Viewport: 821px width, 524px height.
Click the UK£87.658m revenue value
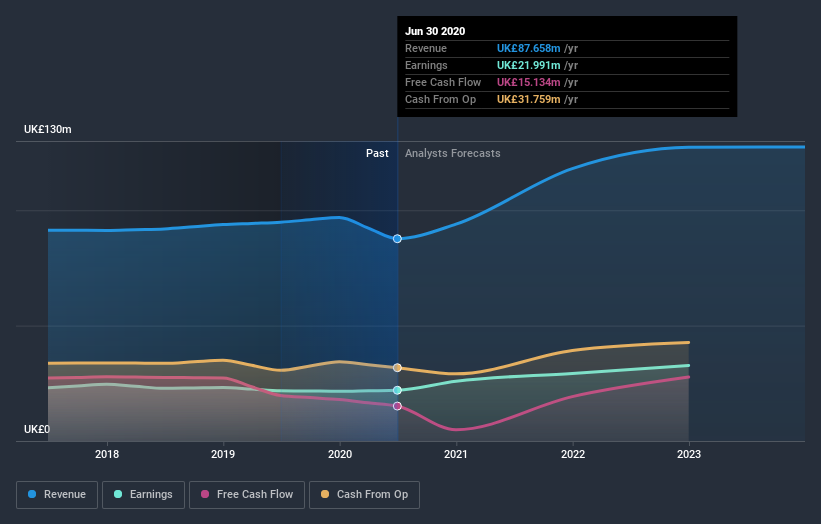[528, 48]
